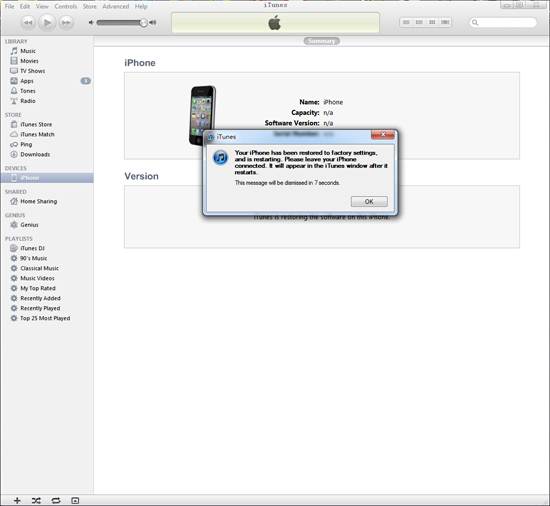550x506 pixels.
Task: Show the artwork viewer icon
Action: [75, 500]
